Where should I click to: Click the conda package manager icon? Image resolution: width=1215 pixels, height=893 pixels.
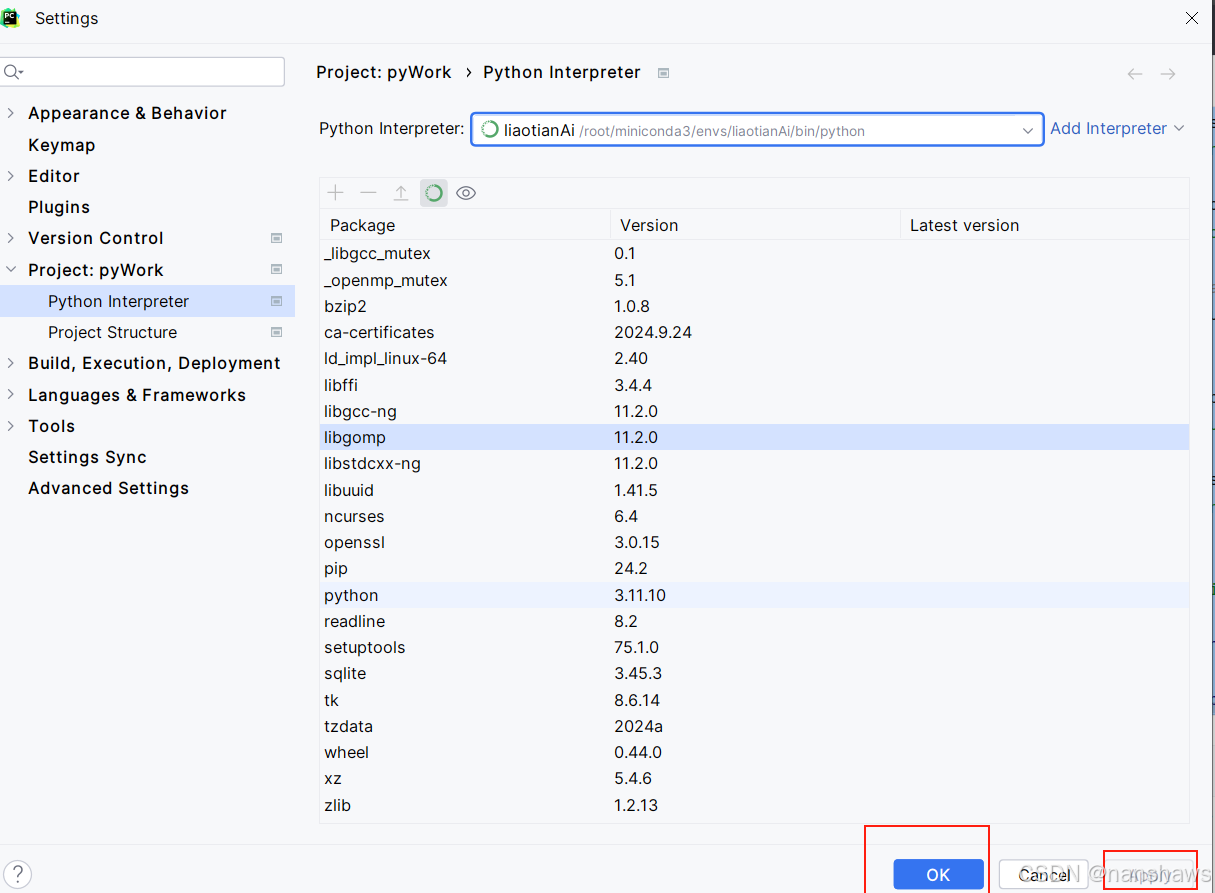(x=433, y=193)
